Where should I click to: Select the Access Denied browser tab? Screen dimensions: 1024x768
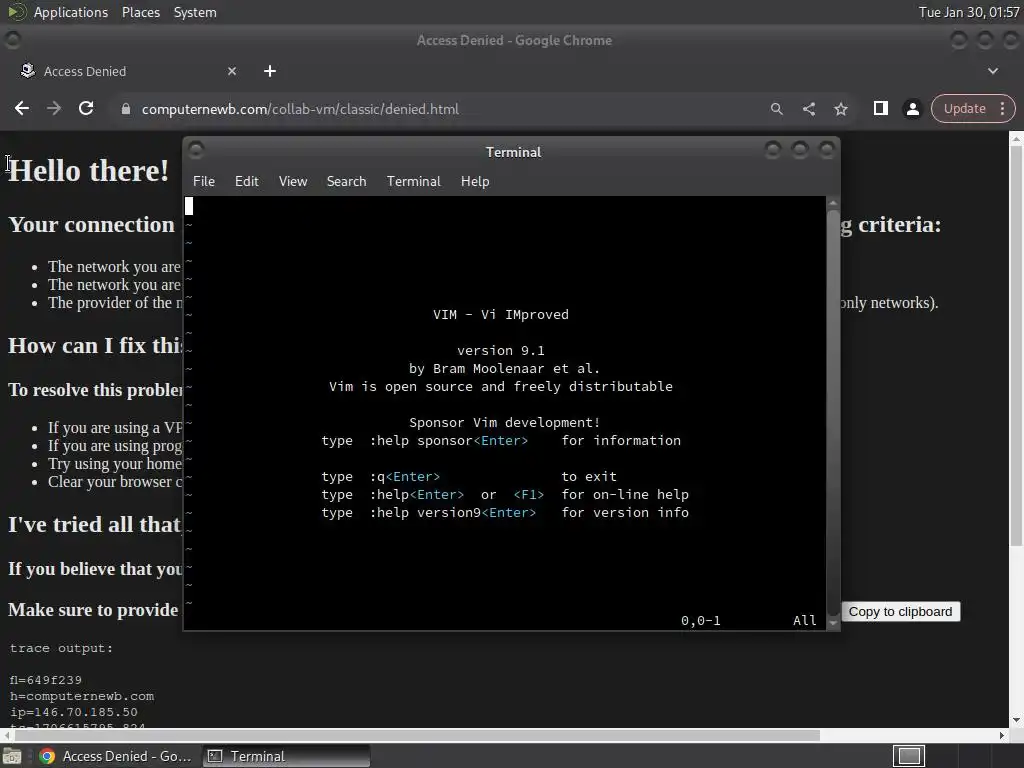127,71
